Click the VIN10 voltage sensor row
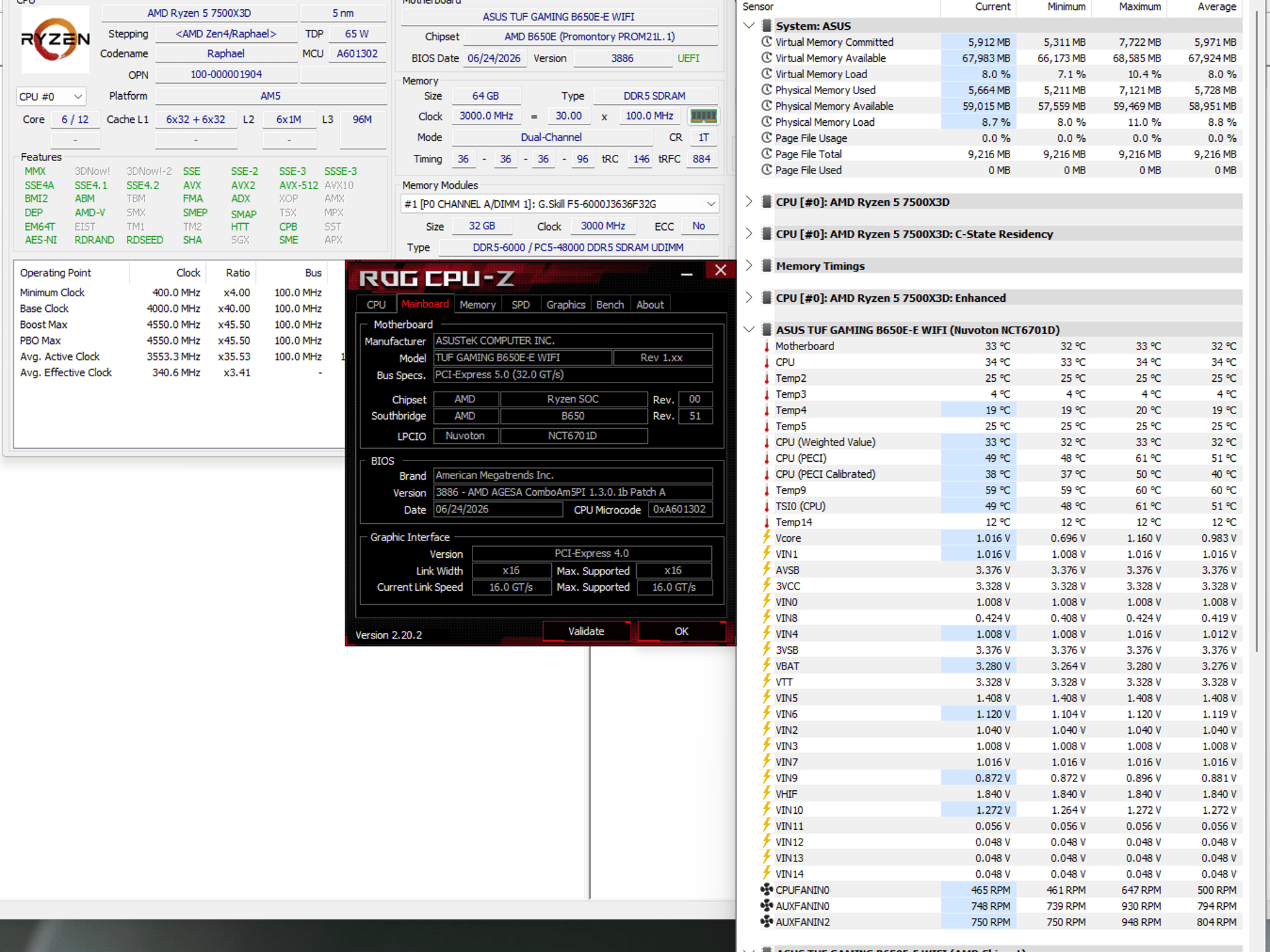This screenshot has width=1270, height=952. point(1000,810)
